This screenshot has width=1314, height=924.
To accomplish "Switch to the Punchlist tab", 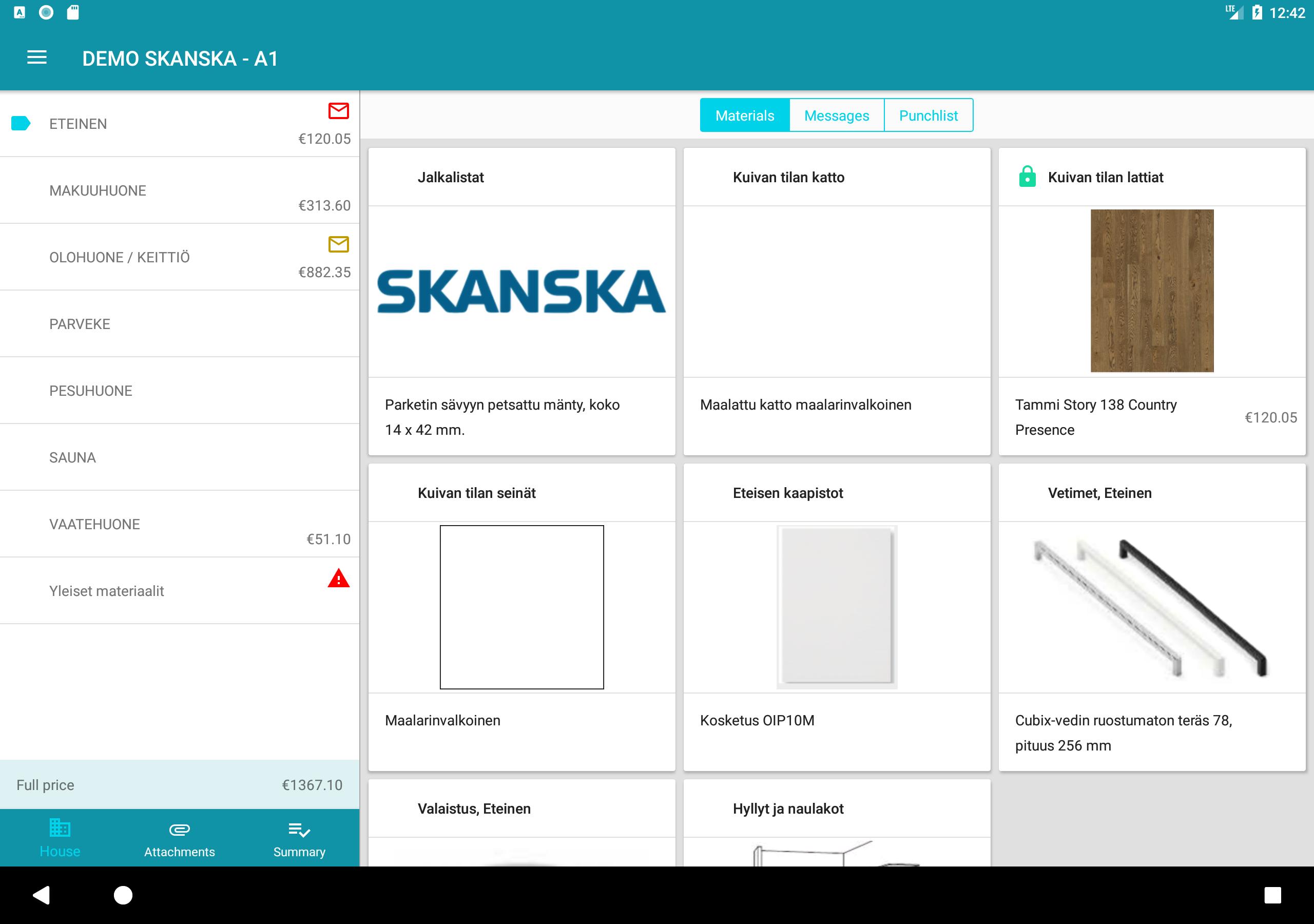I will click(x=929, y=115).
